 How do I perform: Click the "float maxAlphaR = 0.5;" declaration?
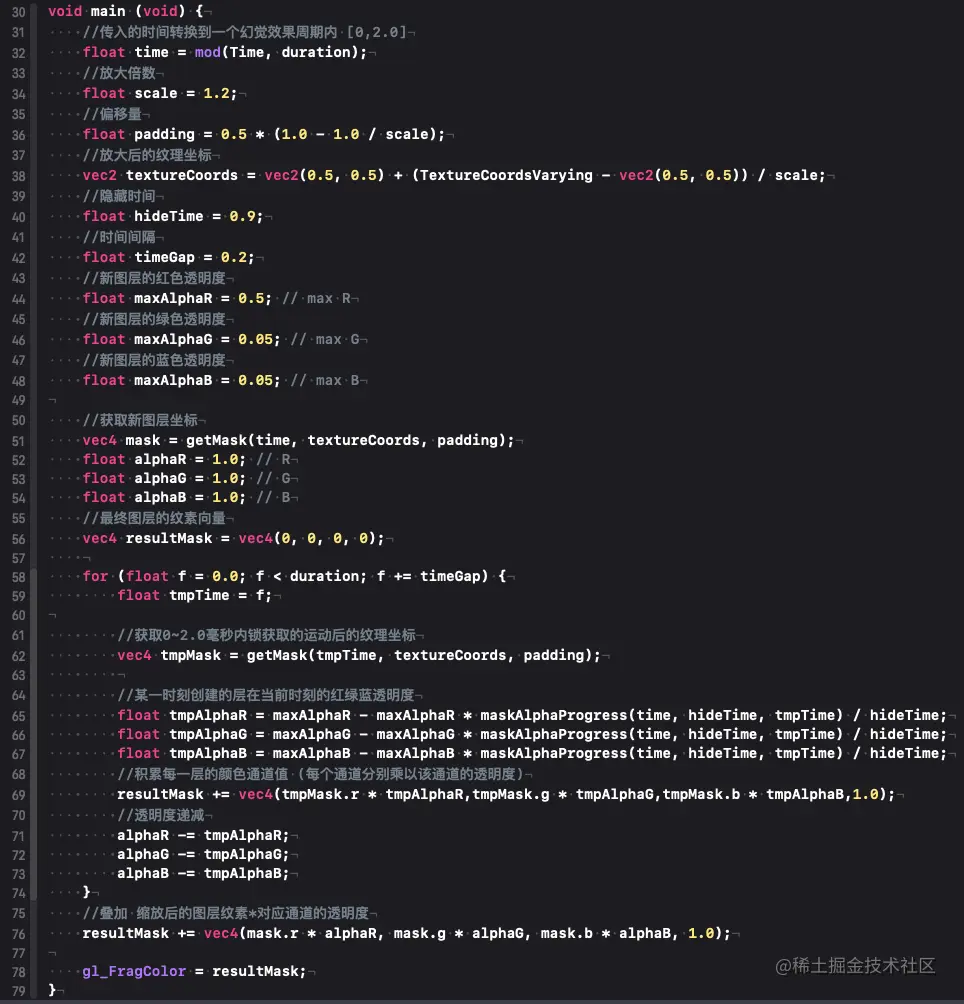[177, 298]
